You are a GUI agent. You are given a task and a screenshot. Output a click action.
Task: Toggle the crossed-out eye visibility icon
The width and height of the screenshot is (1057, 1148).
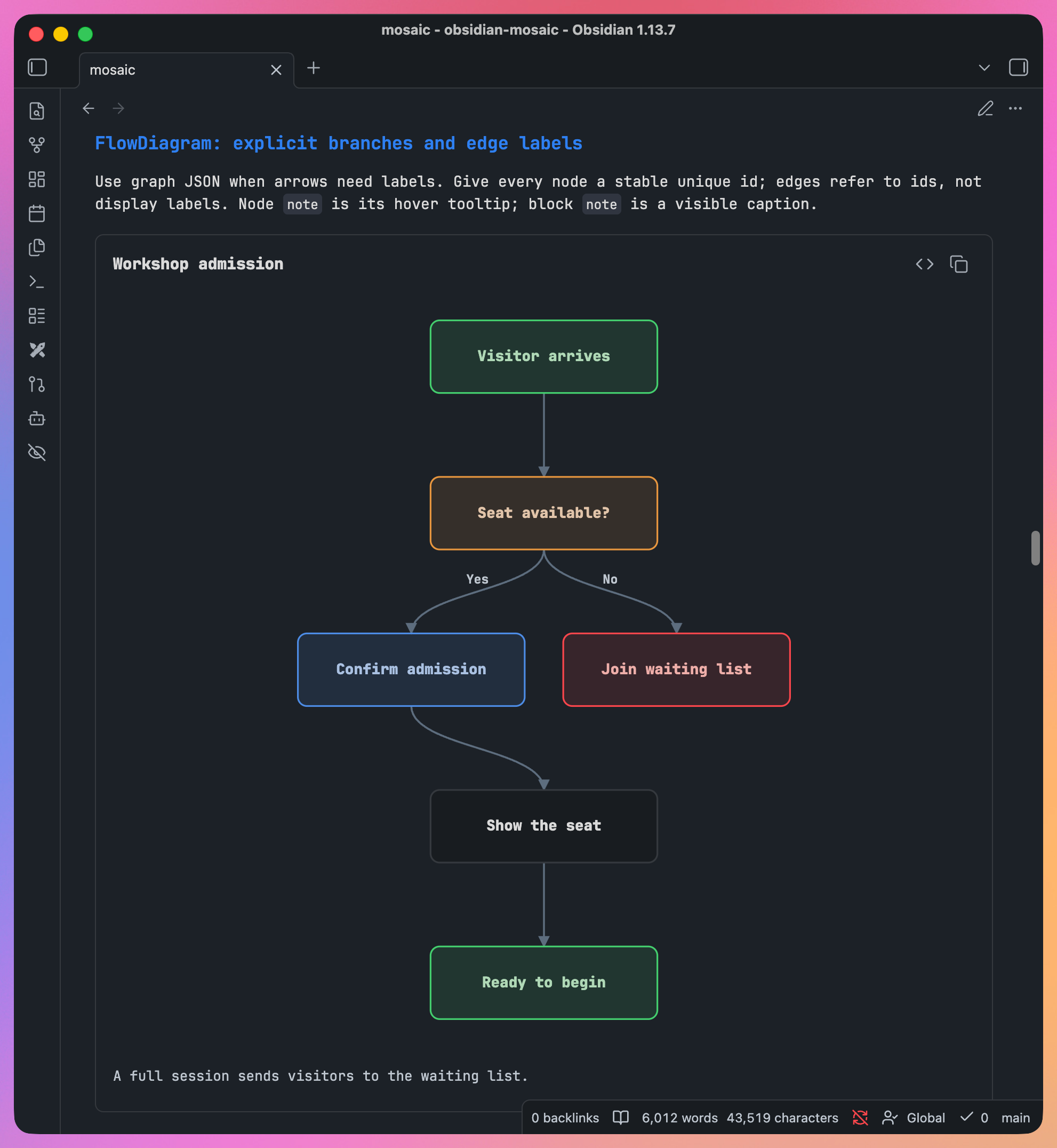[x=37, y=452]
